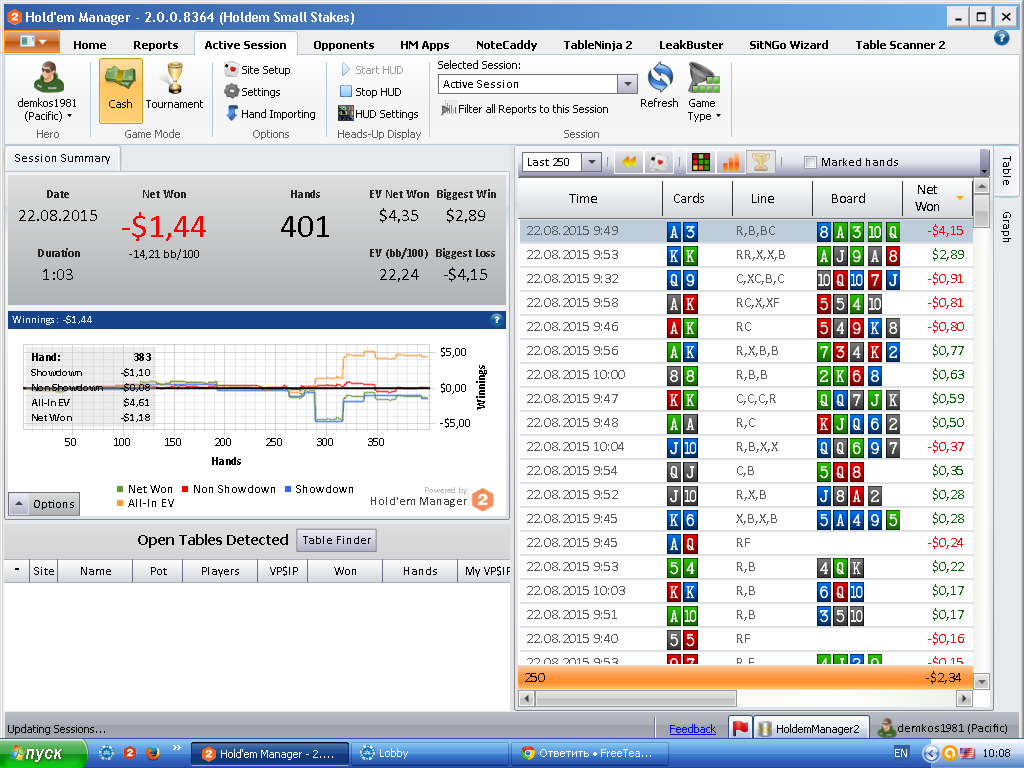Expand the graph Options panel
Screen dimensions: 1024x768
pyautogui.click(x=44, y=504)
